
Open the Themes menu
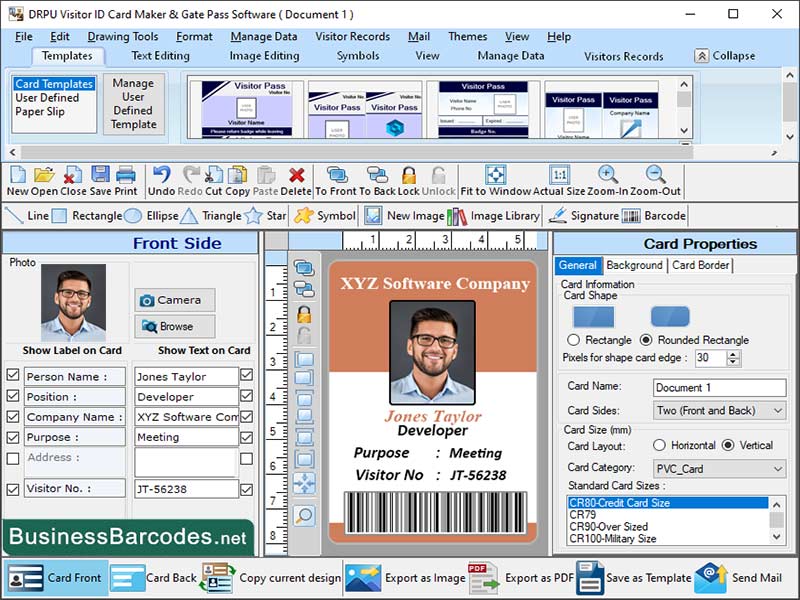(x=468, y=36)
